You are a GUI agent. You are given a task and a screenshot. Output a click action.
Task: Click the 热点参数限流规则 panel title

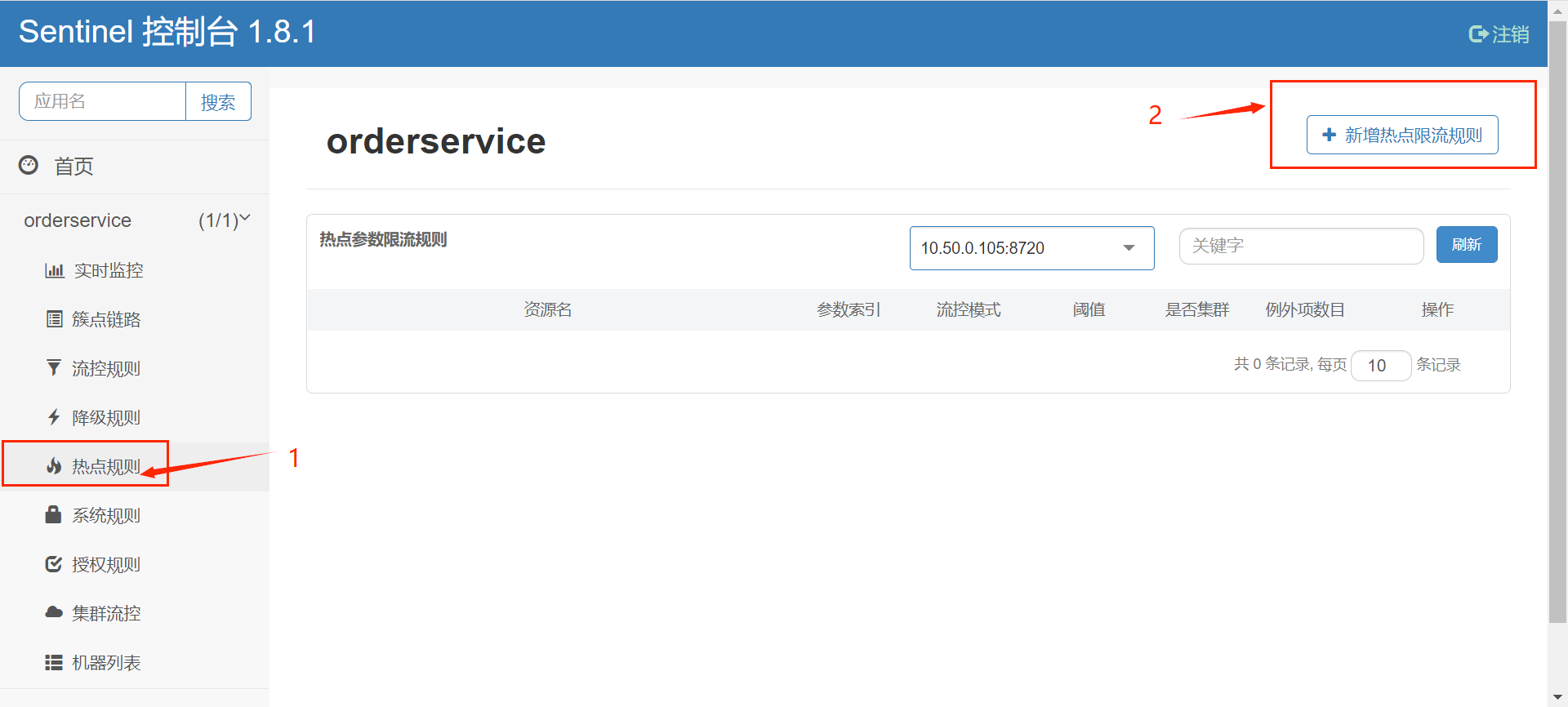[383, 239]
